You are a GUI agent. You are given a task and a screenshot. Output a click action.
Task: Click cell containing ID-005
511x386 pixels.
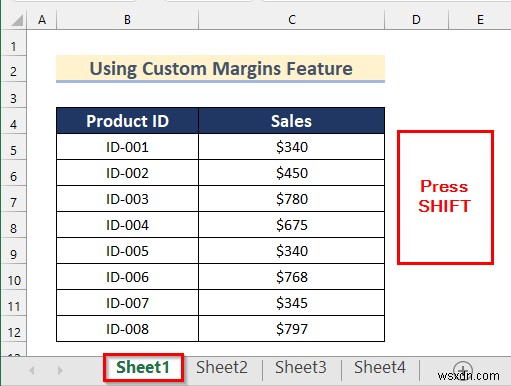tap(127, 251)
